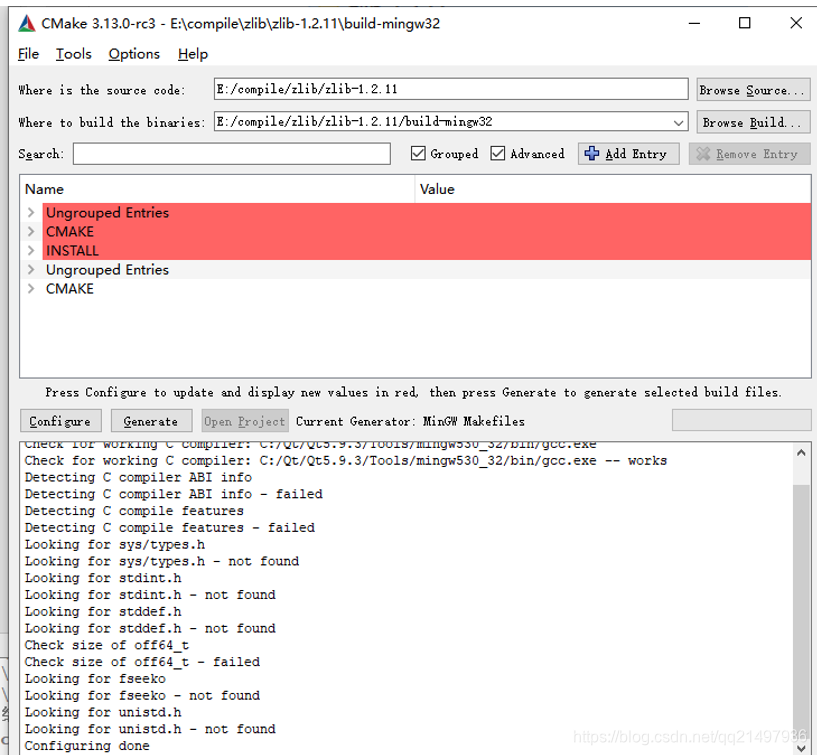Click Browse Build button
Image resolution: width=817 pixels, height=755 pixels.
coord(753,122)
